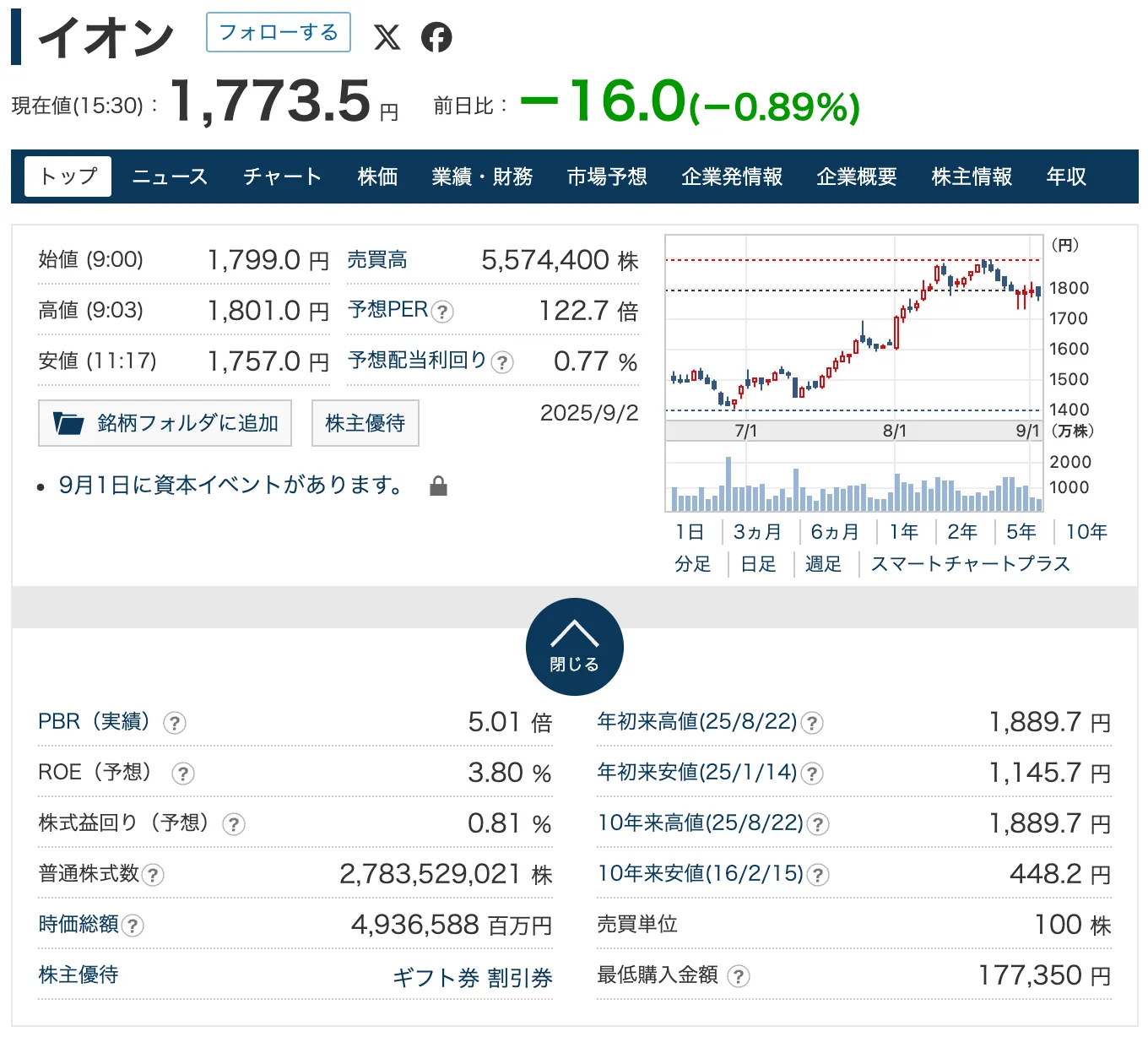Switch to the 業績・財務 tab
The width and height of the screenshot is (1148, 1037).
point(482,176)
